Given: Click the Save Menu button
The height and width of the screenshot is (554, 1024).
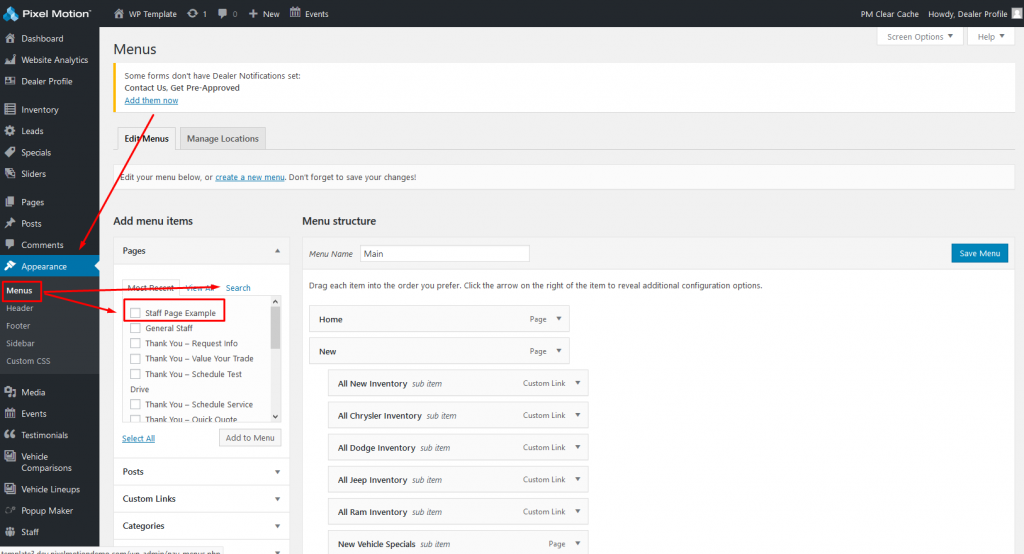Looking at the screenshot, I should [980, 253].
